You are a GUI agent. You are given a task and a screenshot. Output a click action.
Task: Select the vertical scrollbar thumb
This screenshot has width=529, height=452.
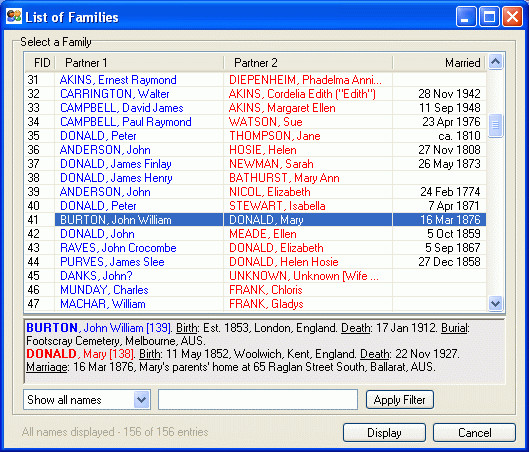(x=495, y=125)
